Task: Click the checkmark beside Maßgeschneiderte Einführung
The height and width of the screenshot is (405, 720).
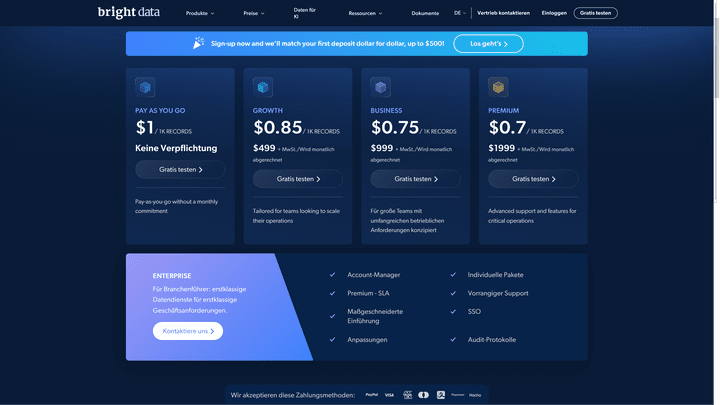Action: pyautogui.click(x=332, y=316)
